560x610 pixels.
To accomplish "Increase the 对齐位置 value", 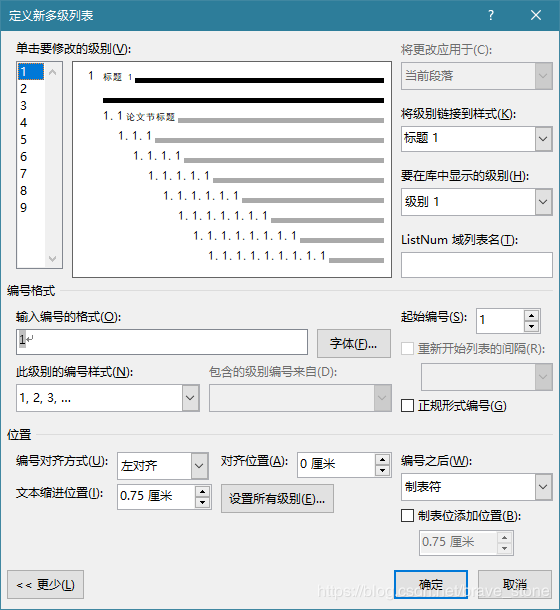I will 383,459.
